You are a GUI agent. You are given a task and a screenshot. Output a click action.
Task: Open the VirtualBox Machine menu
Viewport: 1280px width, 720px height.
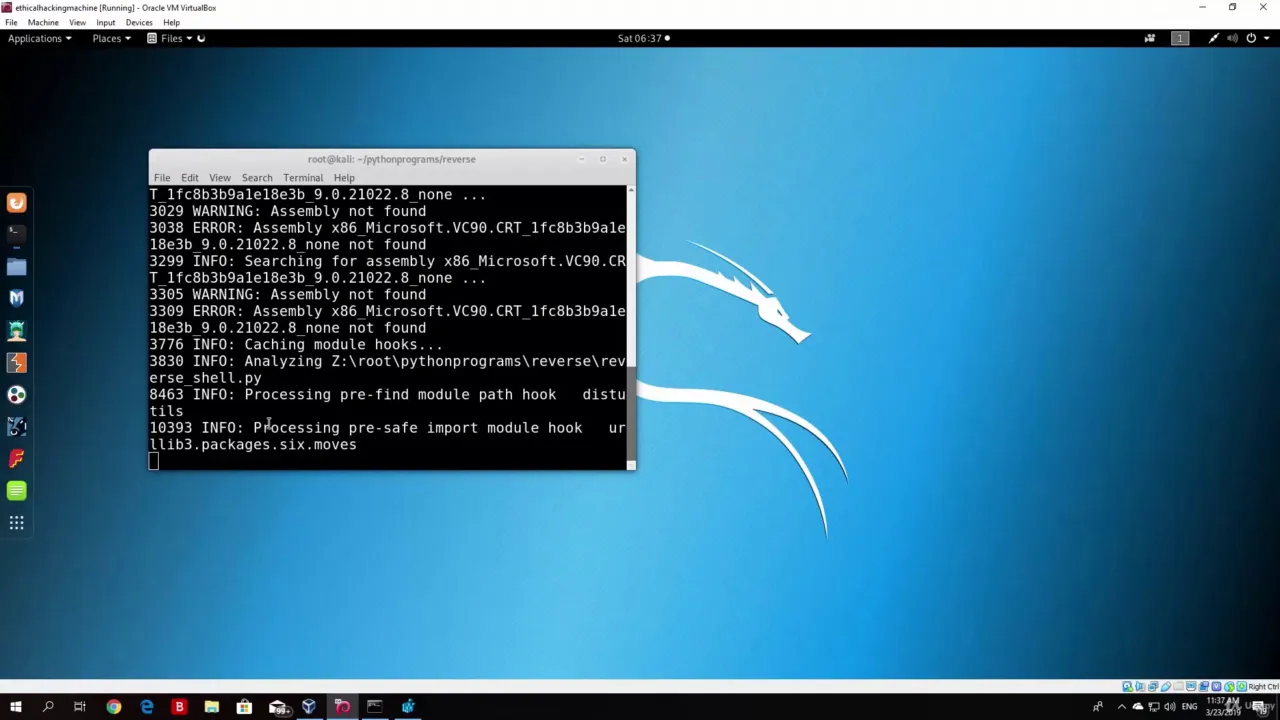point(43,22)
